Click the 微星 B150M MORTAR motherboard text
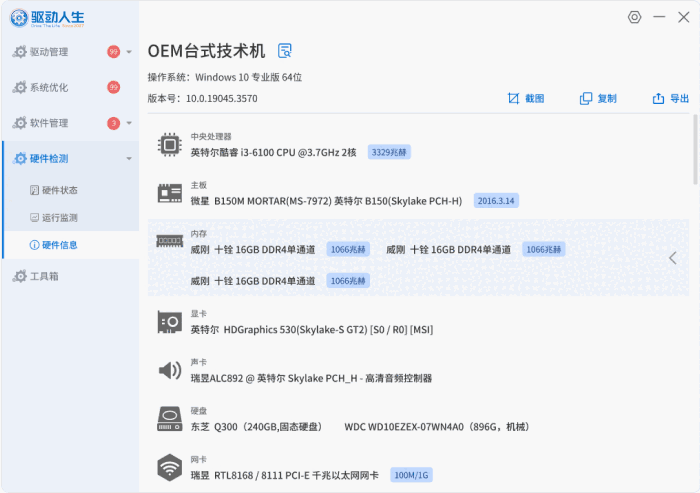The image size is (700, 493). coord(326,201)
